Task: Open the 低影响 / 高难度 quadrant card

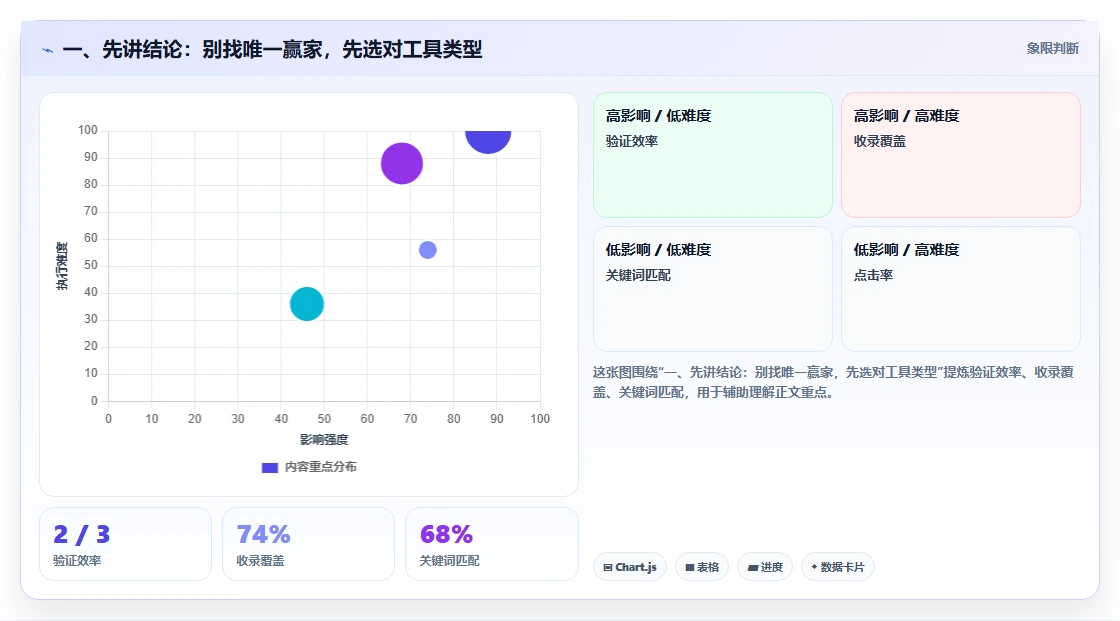Action: pyautogui.click(x=961, y=289)
